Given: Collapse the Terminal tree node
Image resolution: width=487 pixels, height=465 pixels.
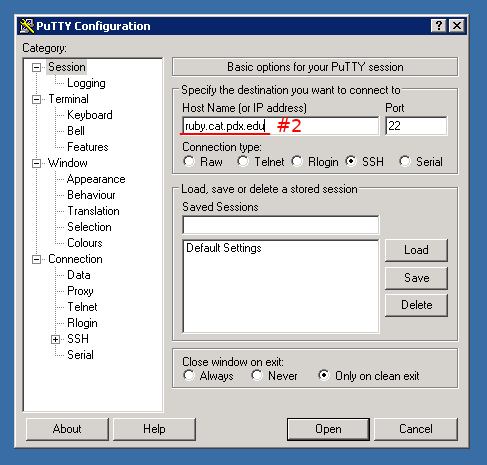Looking at the screenshot, I should (x=36, y=99).
